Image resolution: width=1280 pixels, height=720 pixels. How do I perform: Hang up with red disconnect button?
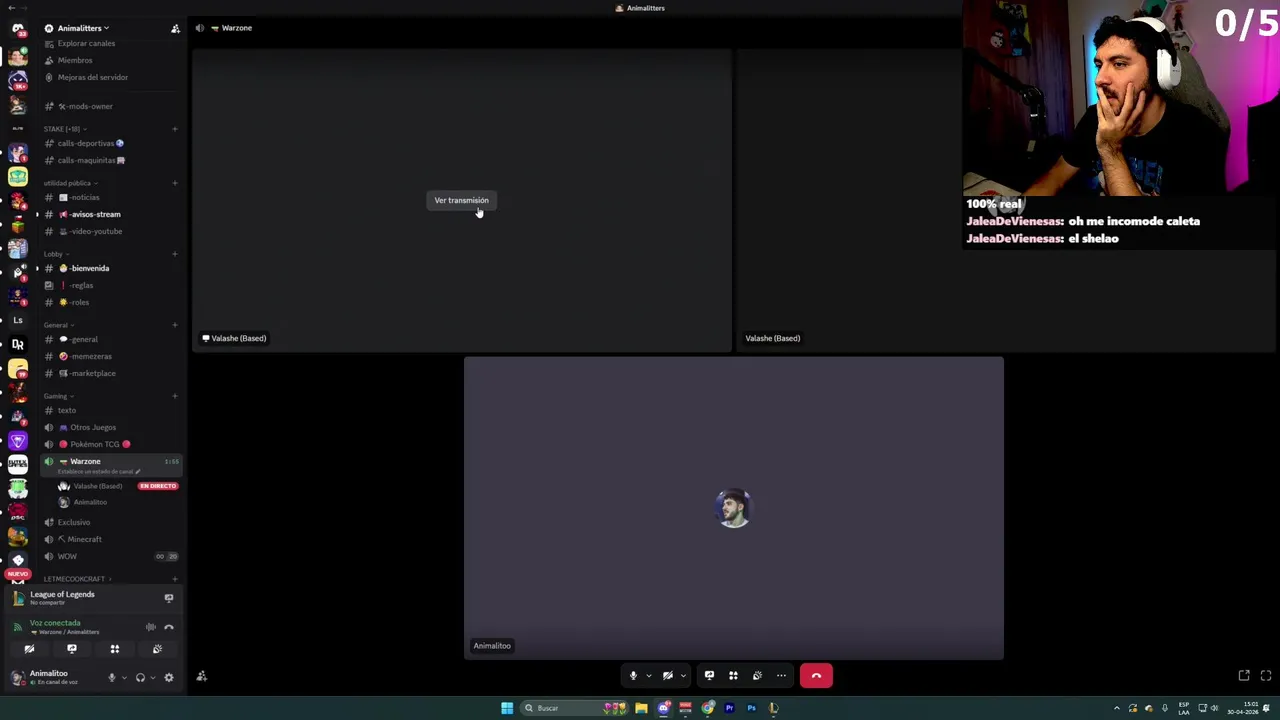click(816, 676)
